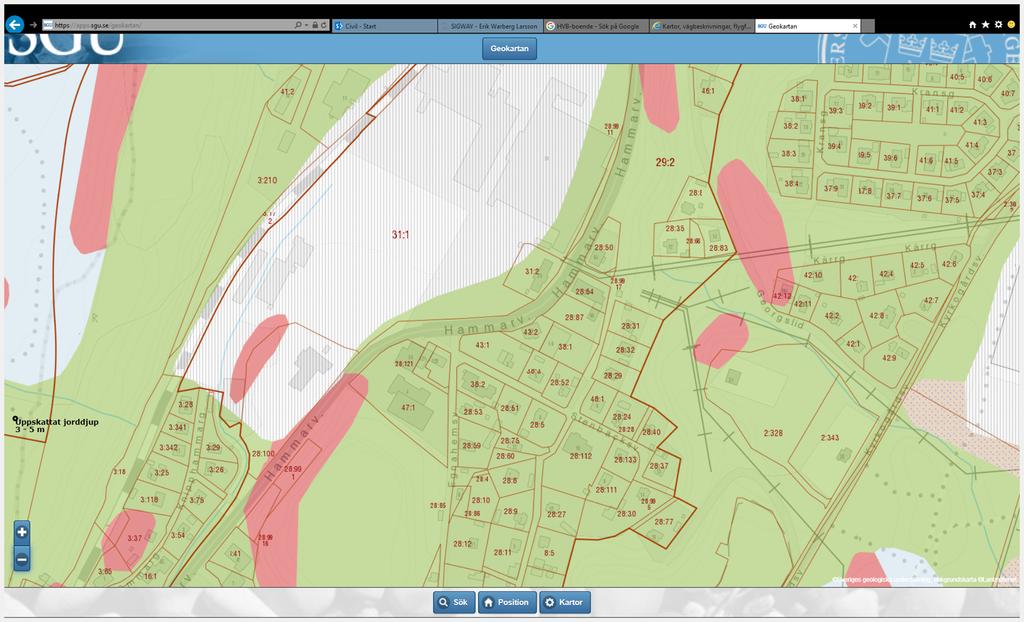Click the 28:112 parcel label
The image size is (1024, 622).
580,456
